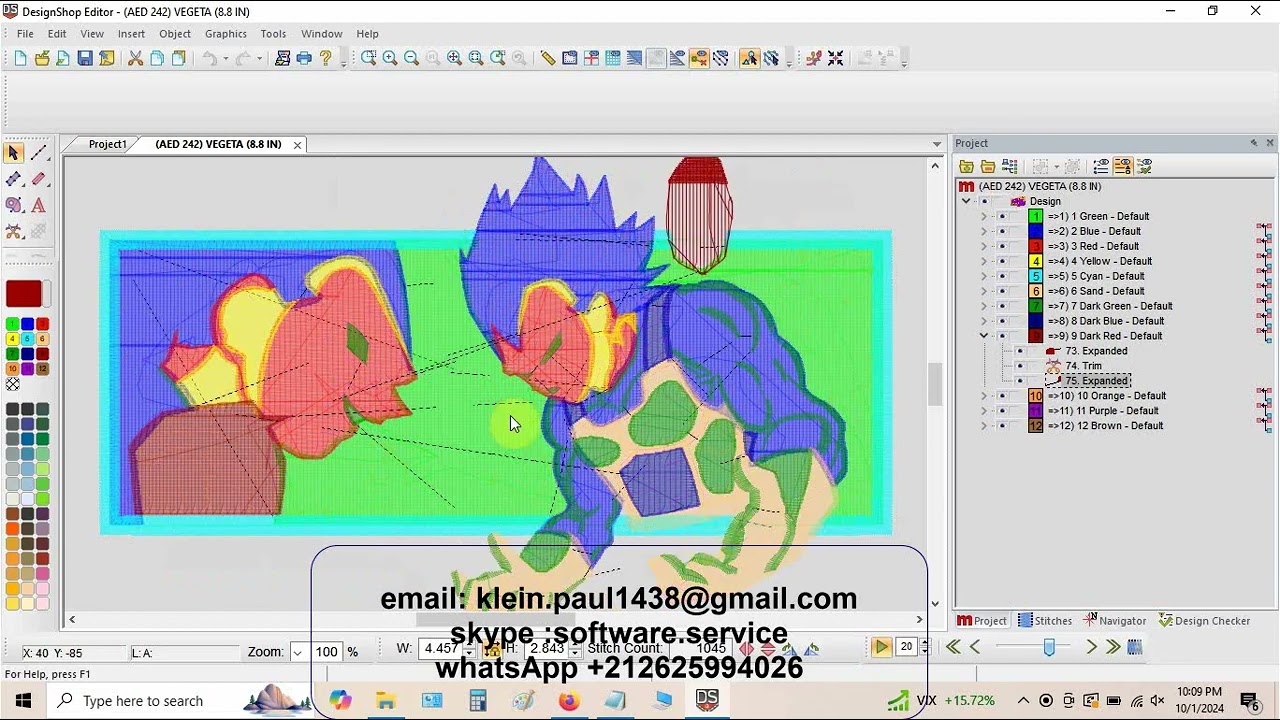Click the Copy icon in toolbar
This screenshot has height=720, width=1280.
157,59
